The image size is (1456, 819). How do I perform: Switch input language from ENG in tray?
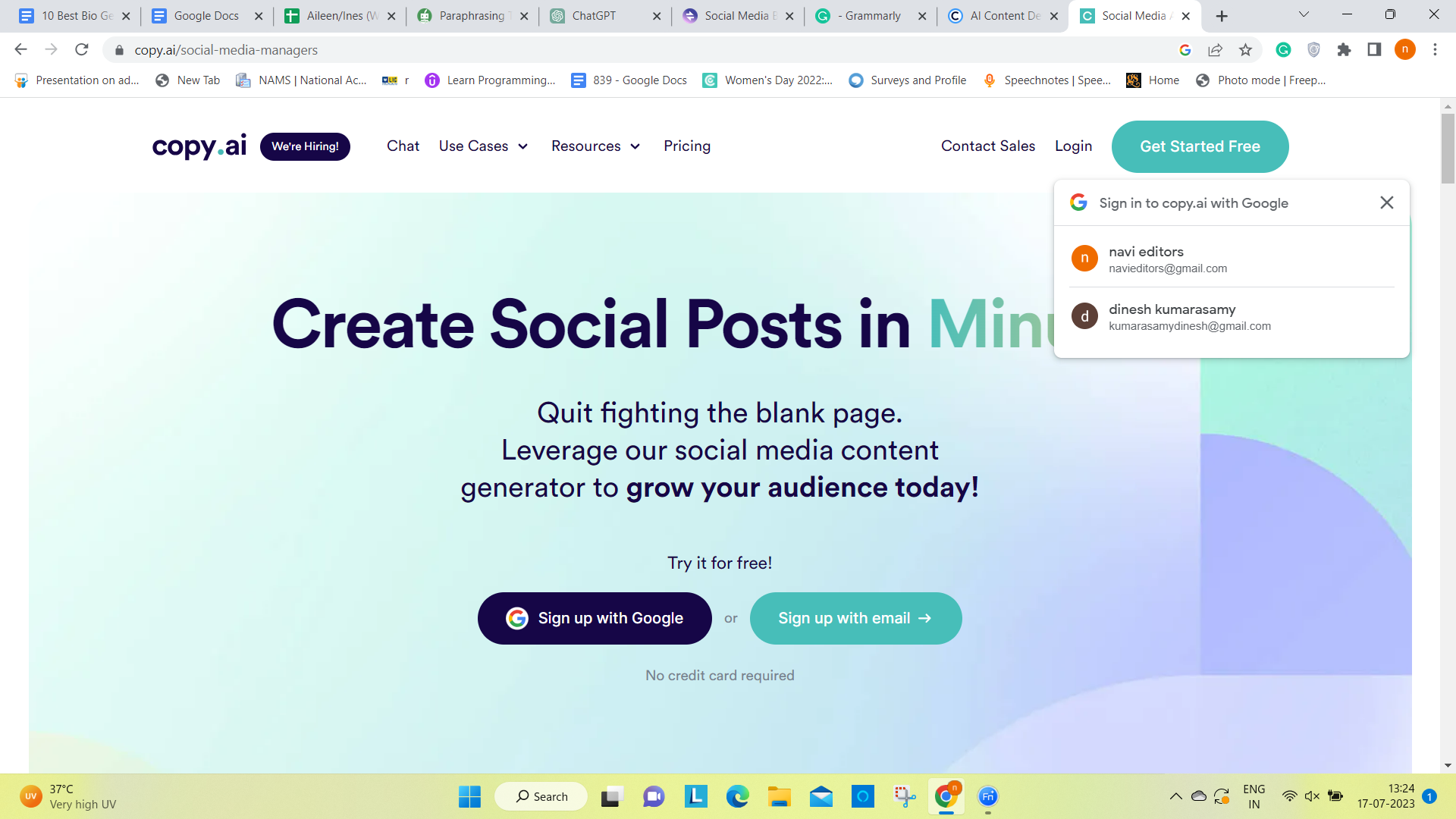point(1254,796)
